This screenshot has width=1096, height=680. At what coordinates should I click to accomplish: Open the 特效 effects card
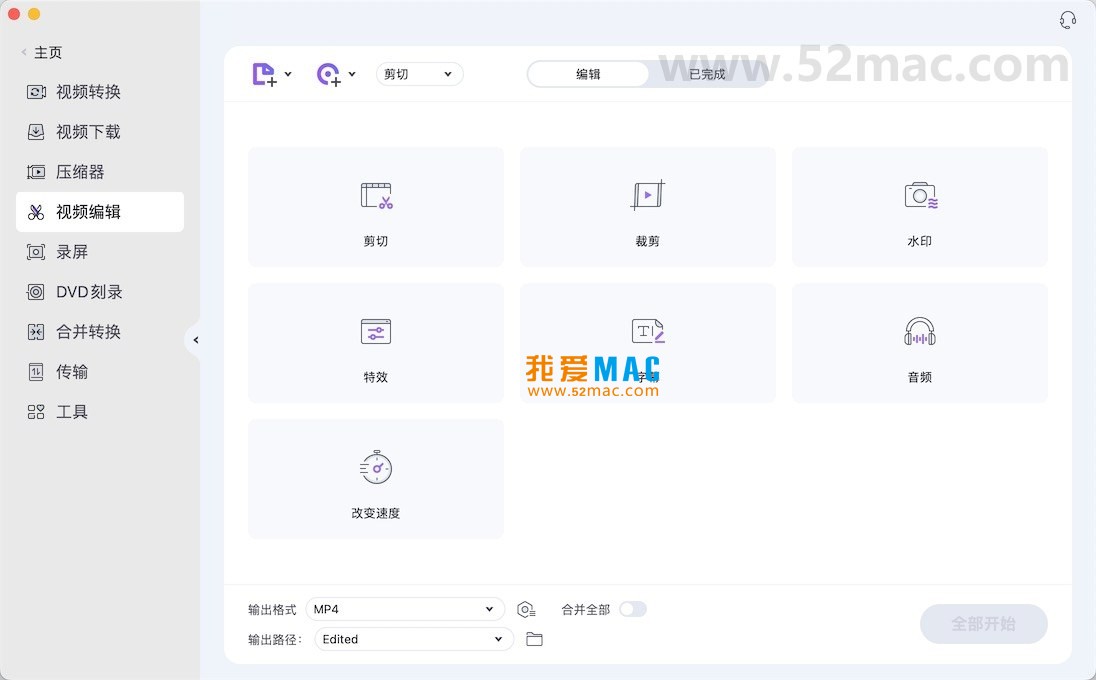(x=376, y=343)
